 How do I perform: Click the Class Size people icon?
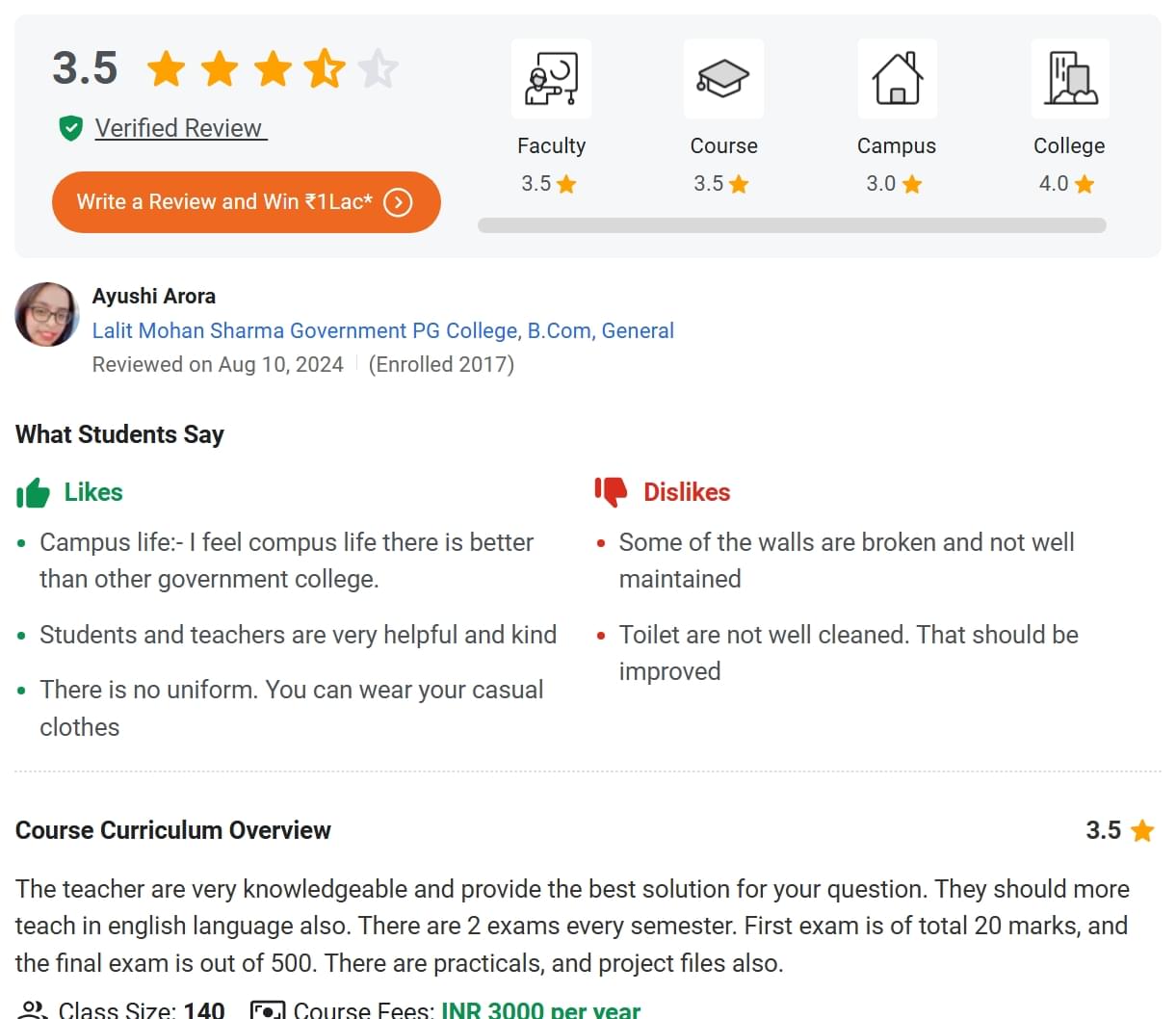tap(34, 1009)
